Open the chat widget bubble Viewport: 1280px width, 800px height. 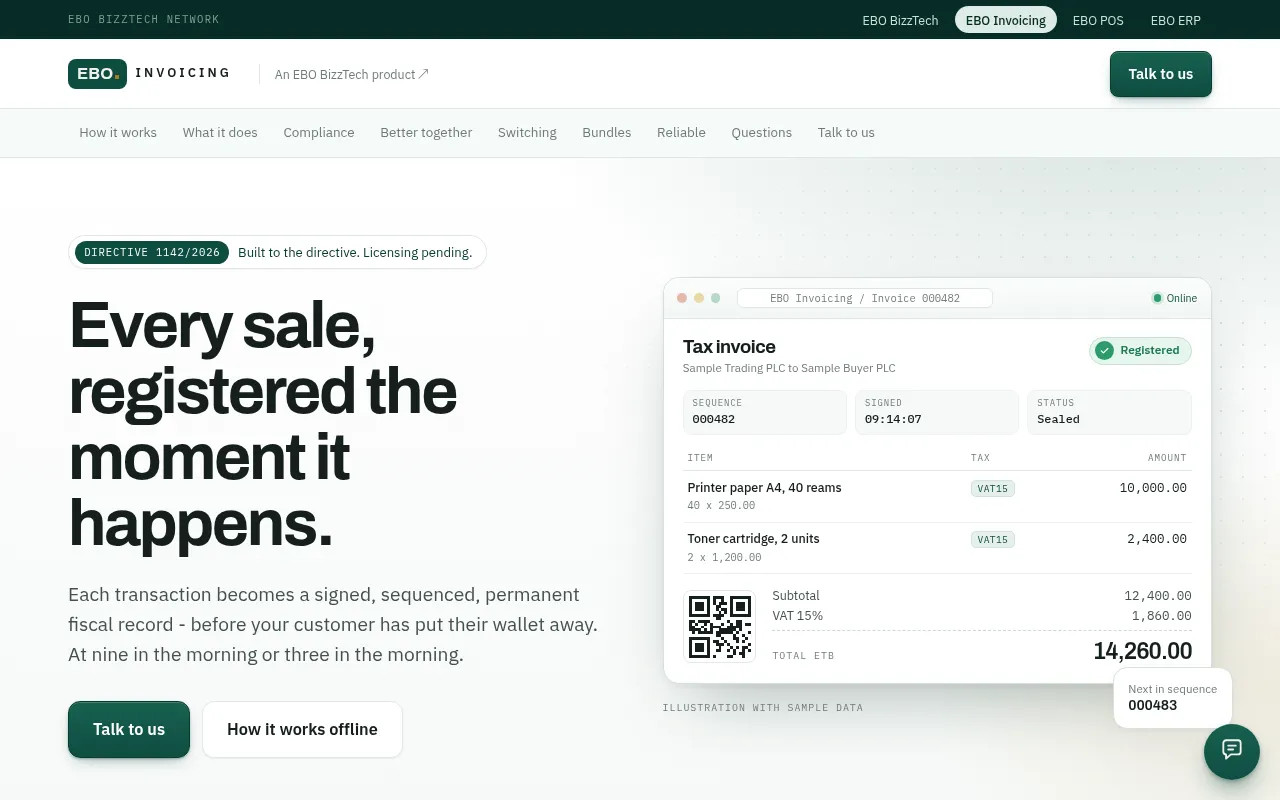point(1232,752)
